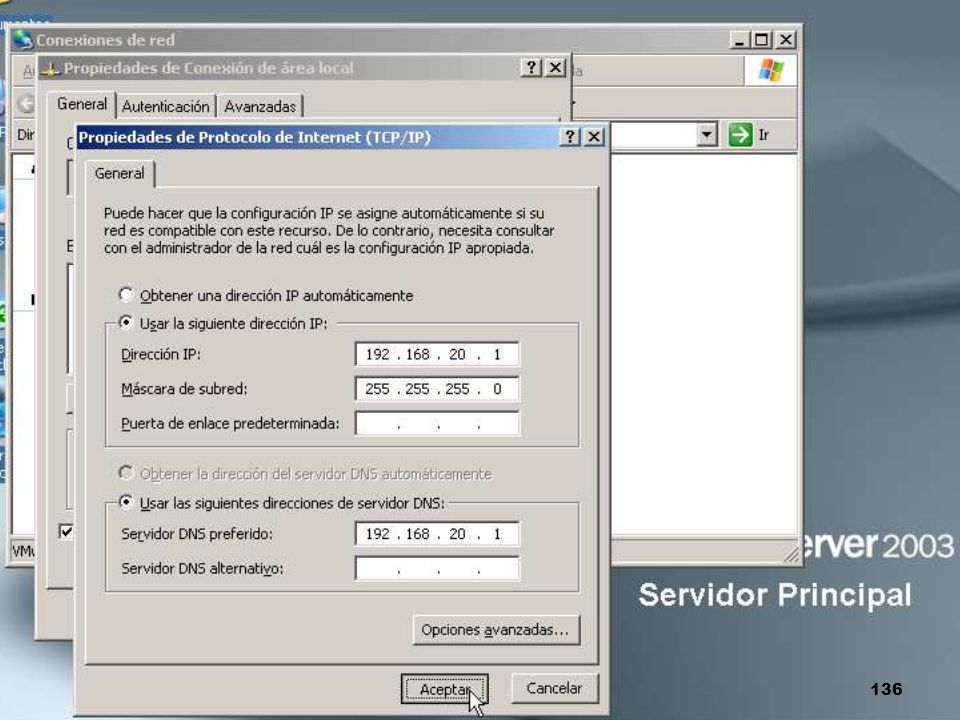Open Opciones avanzadas dialog
Viewport: 960px width, 720px height.
click(496, 630)
